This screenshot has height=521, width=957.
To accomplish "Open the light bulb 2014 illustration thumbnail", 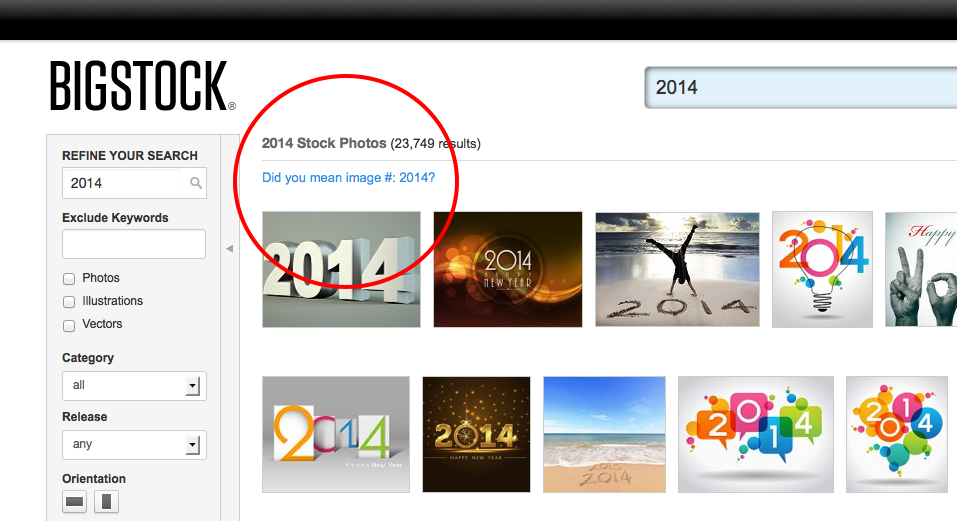I will pyautogui.click(x=822, y=270).
